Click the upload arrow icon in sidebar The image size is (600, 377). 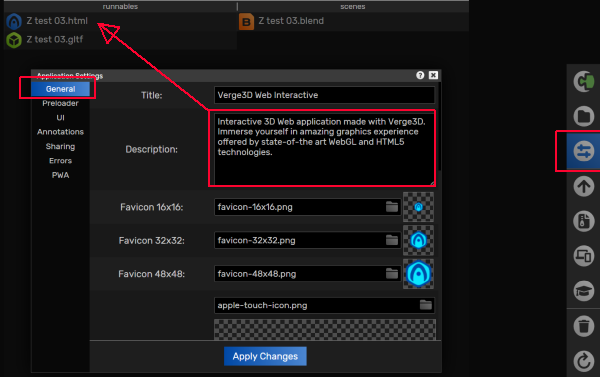click(x=584, y=186)
